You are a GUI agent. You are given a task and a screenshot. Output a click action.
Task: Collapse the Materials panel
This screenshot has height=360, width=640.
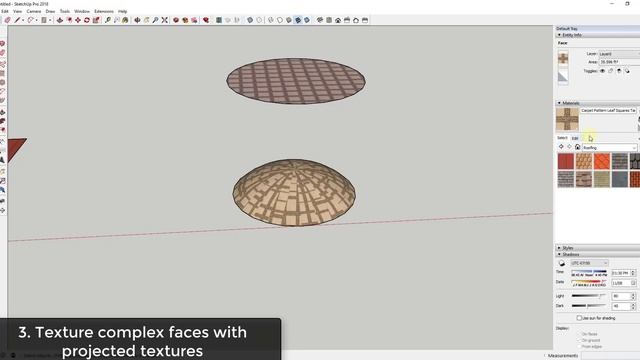(559, 103)
